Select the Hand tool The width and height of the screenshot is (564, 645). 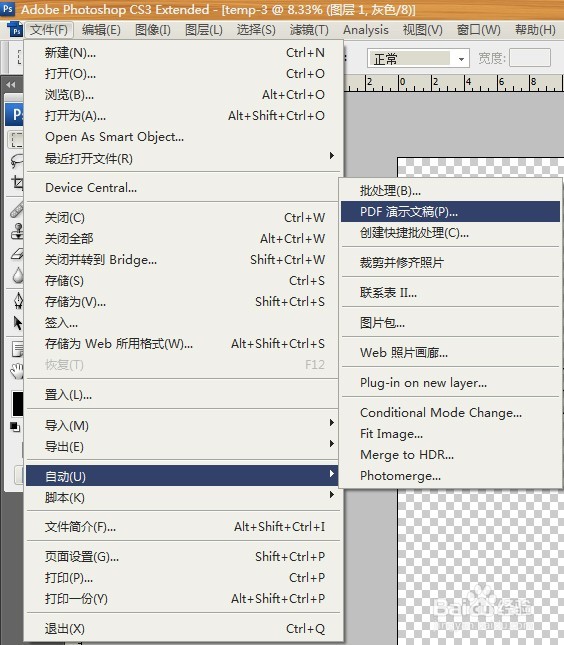pos(17,371)
